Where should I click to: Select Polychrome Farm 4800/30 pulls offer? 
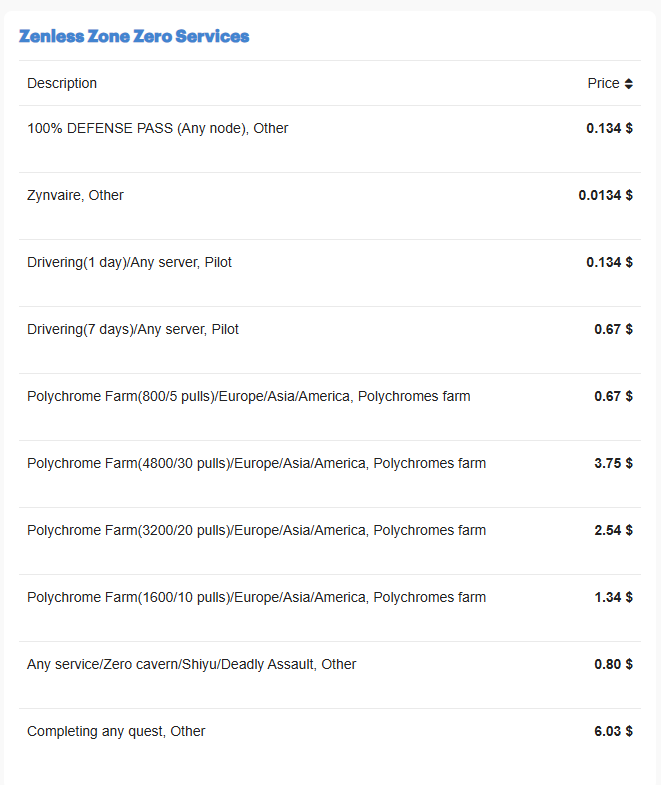(x=257, y=464)
